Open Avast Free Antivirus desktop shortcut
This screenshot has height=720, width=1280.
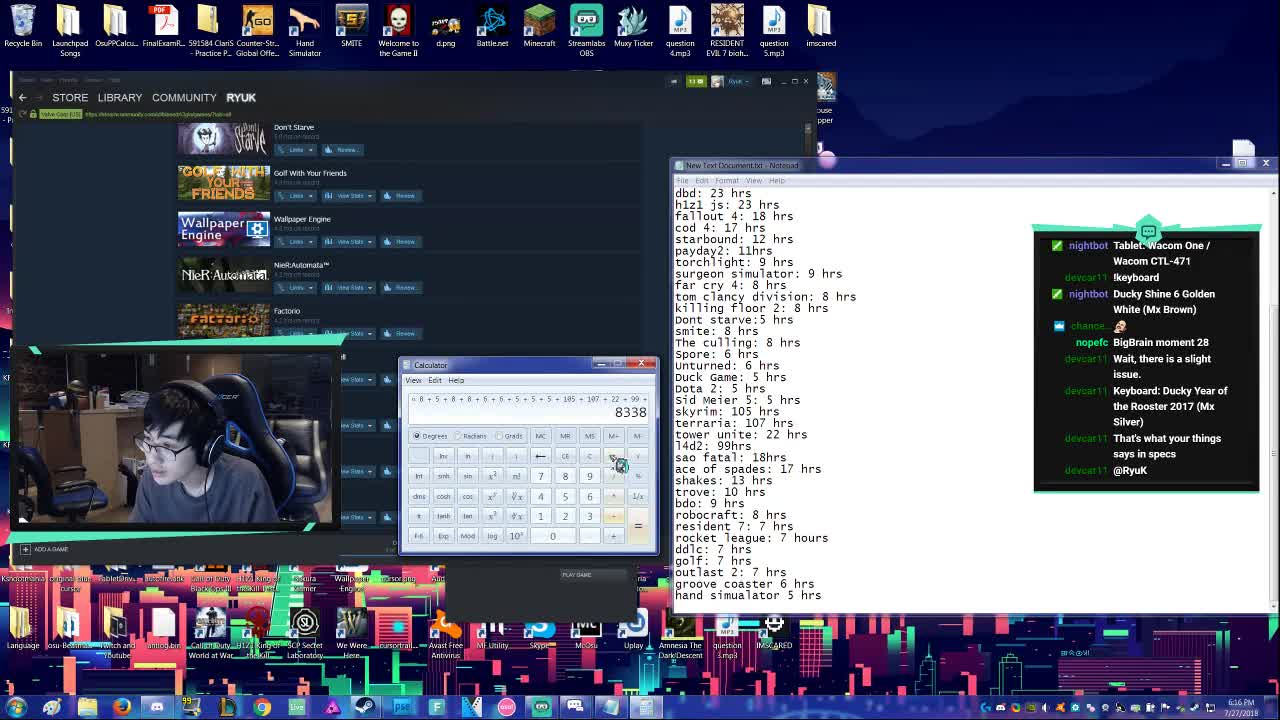tap(446, 636)
